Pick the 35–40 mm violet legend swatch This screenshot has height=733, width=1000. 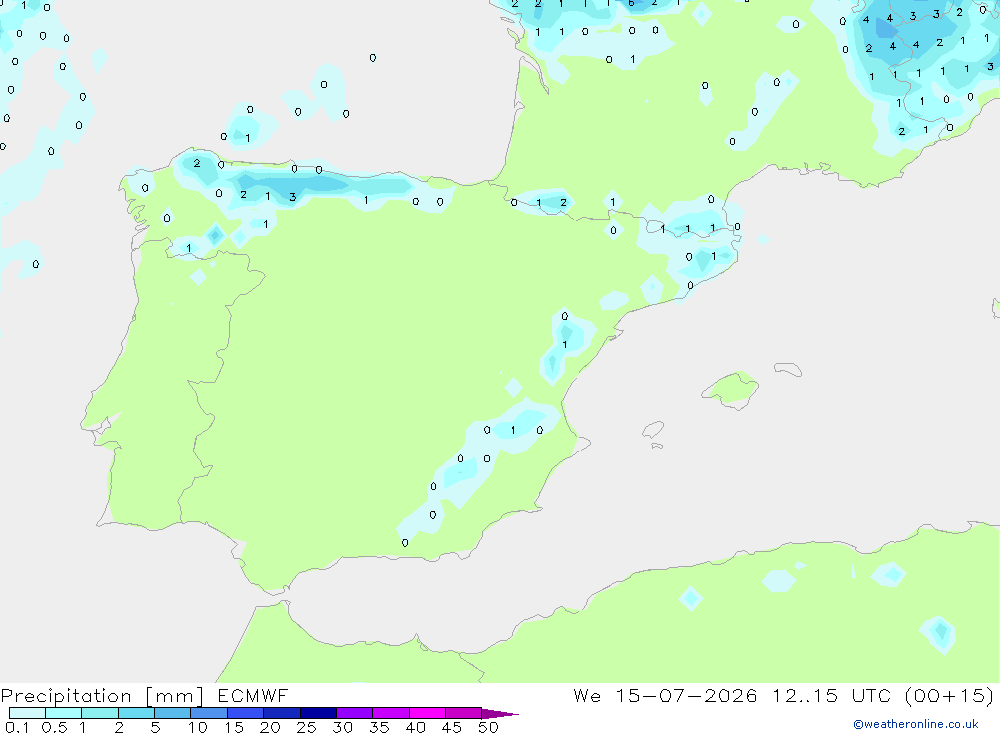[x=391, y=713]
